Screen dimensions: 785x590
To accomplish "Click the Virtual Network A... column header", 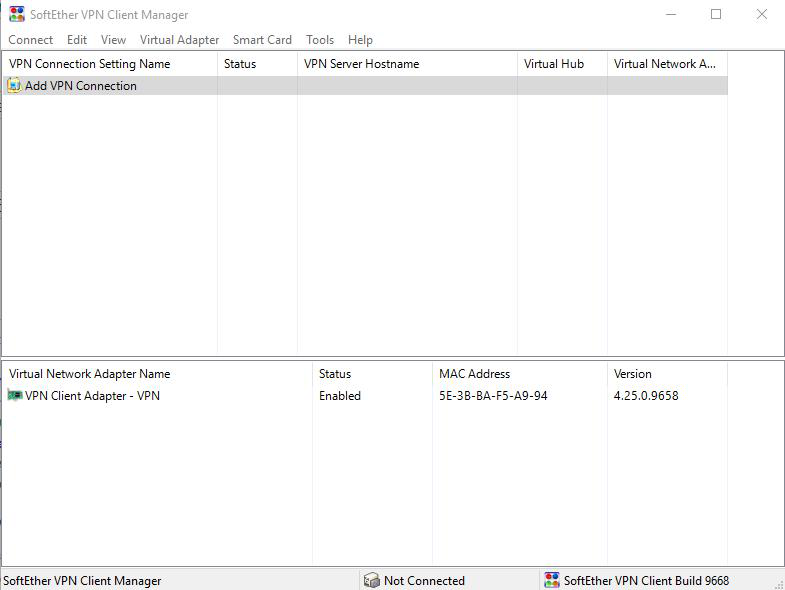I will (667, 64).
